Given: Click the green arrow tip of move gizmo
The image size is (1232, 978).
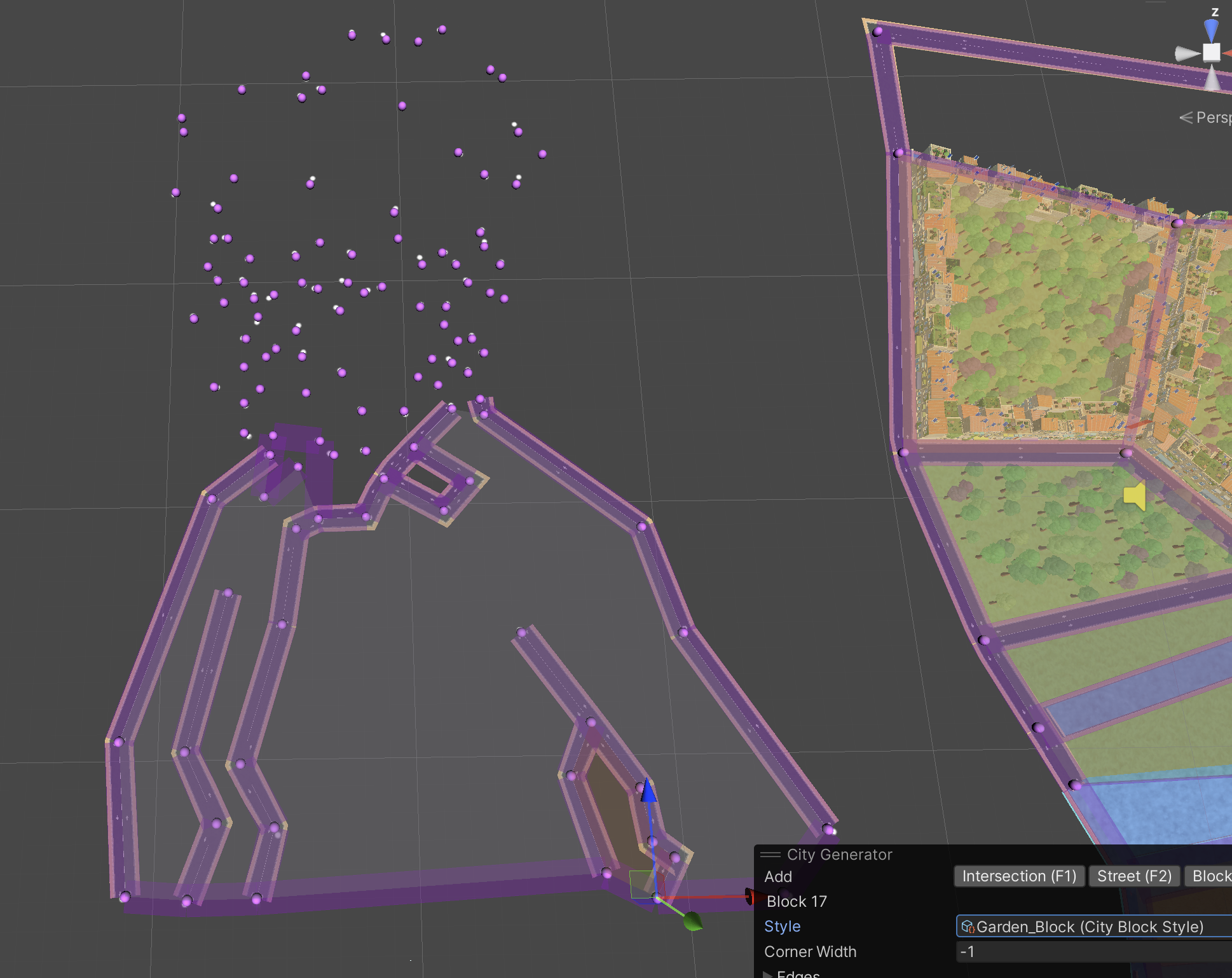Looking at the screenshot, I should 693,921.
